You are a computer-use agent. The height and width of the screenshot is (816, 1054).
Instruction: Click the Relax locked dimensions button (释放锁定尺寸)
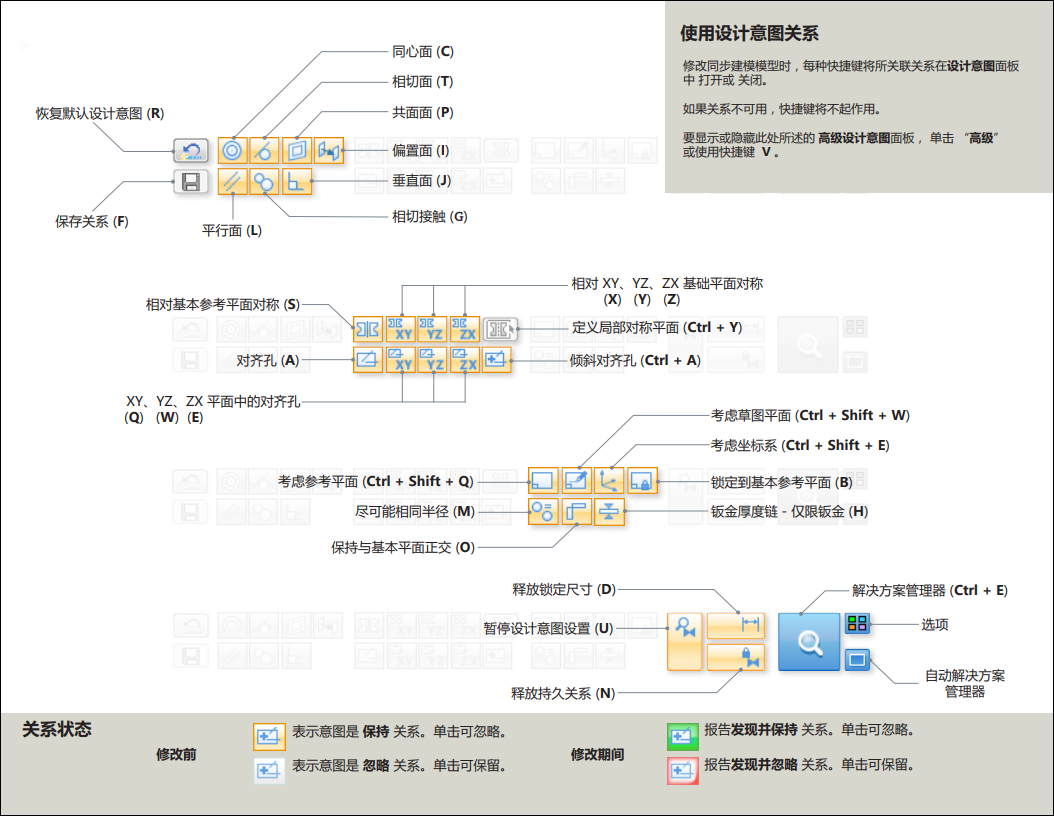(735, 626)
